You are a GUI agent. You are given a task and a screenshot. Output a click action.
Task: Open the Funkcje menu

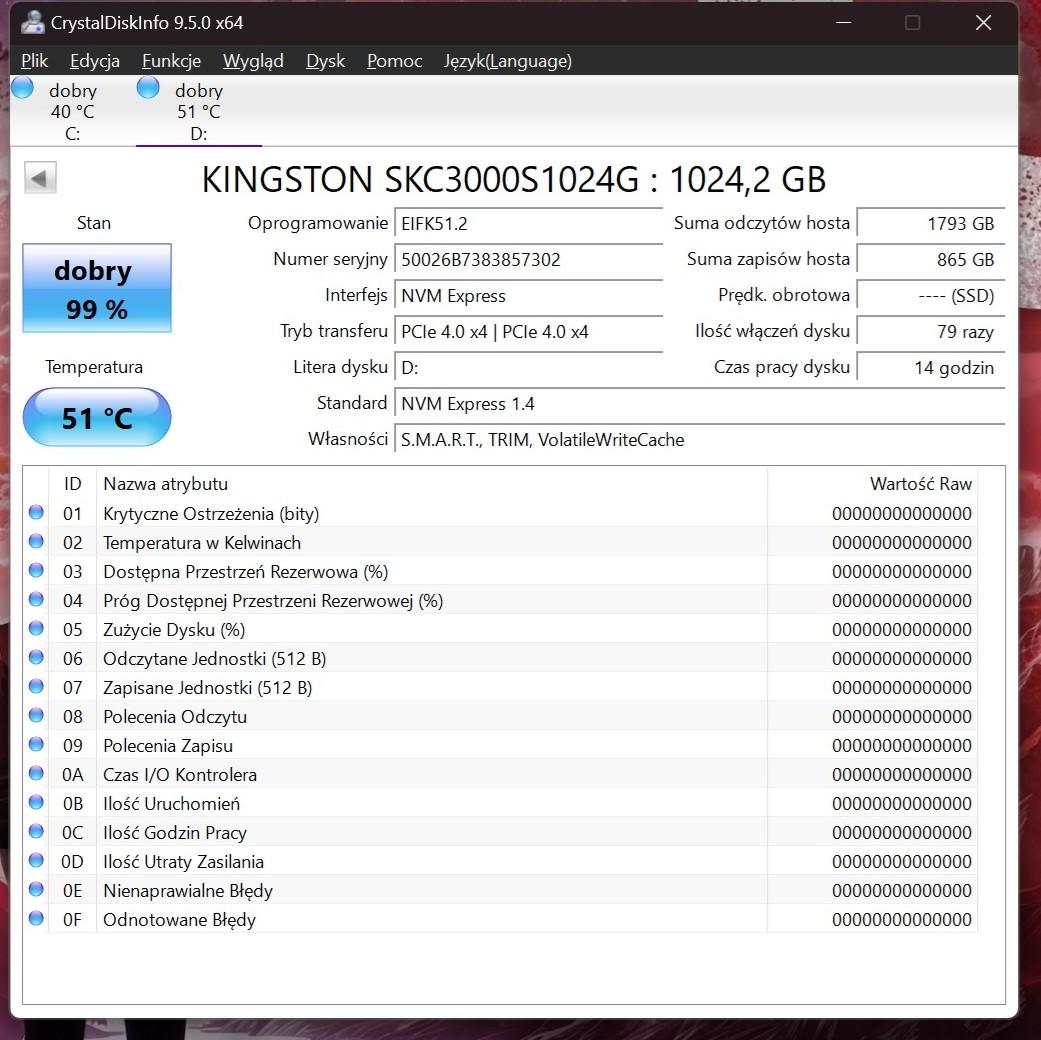click(x=171, y=61)
